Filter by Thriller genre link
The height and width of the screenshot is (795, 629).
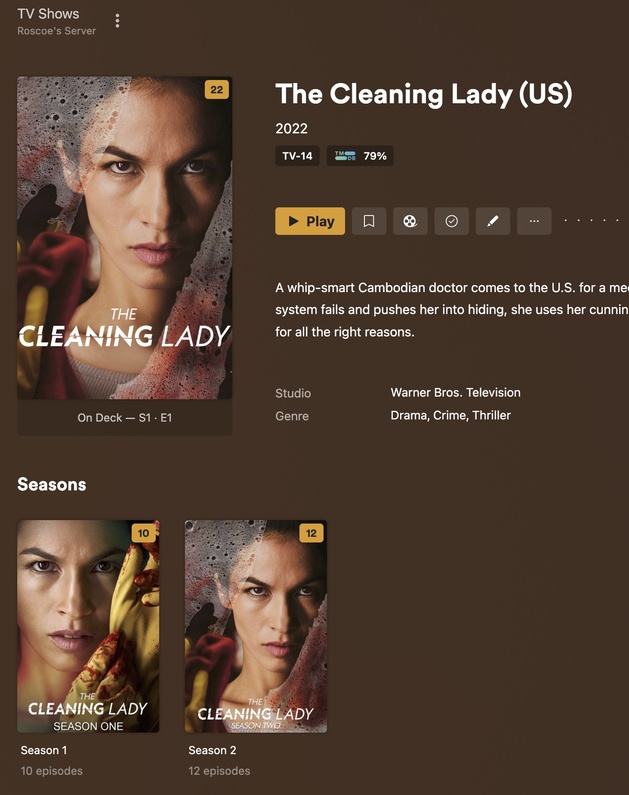(x=491, y=415)
